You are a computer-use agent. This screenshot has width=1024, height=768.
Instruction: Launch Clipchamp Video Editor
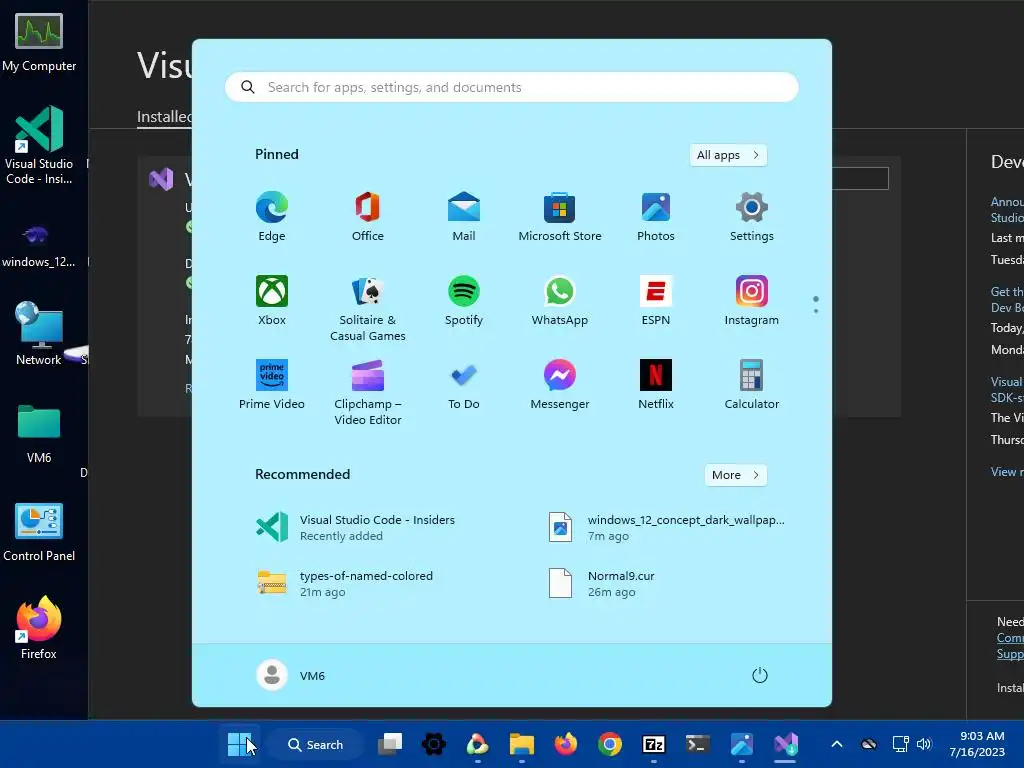368,392
